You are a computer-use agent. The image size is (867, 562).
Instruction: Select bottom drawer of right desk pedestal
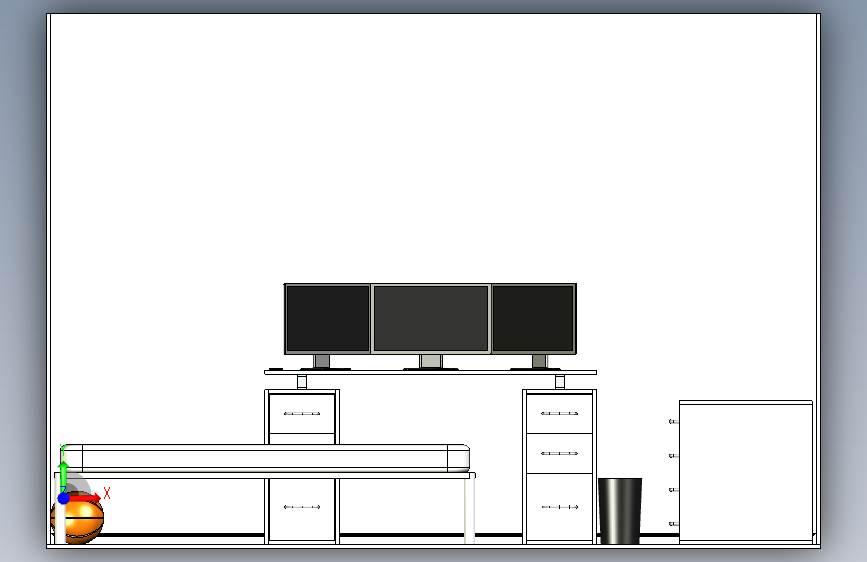[559, 507]
